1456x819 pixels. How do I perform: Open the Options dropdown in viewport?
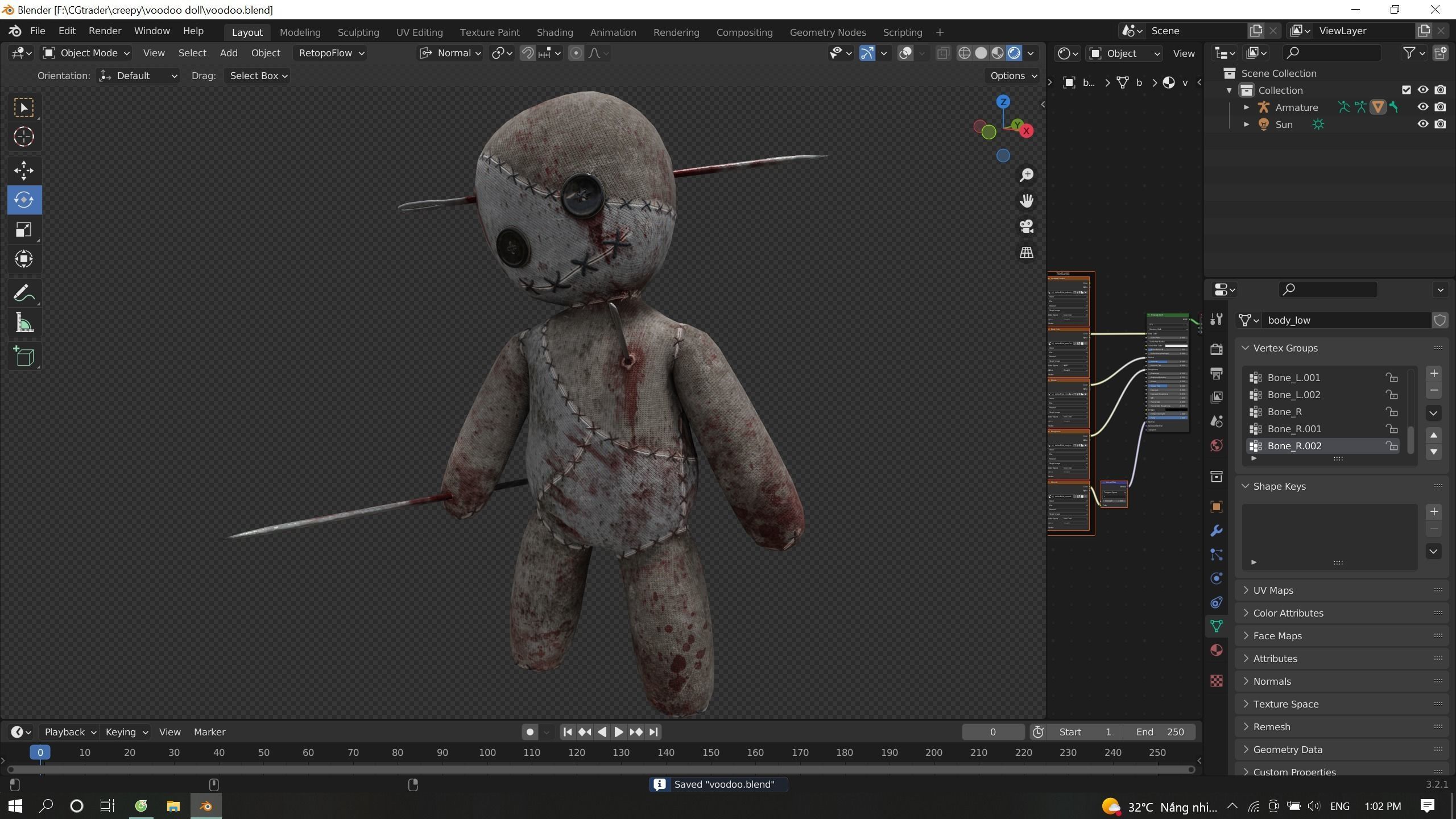pos(1014,76)
